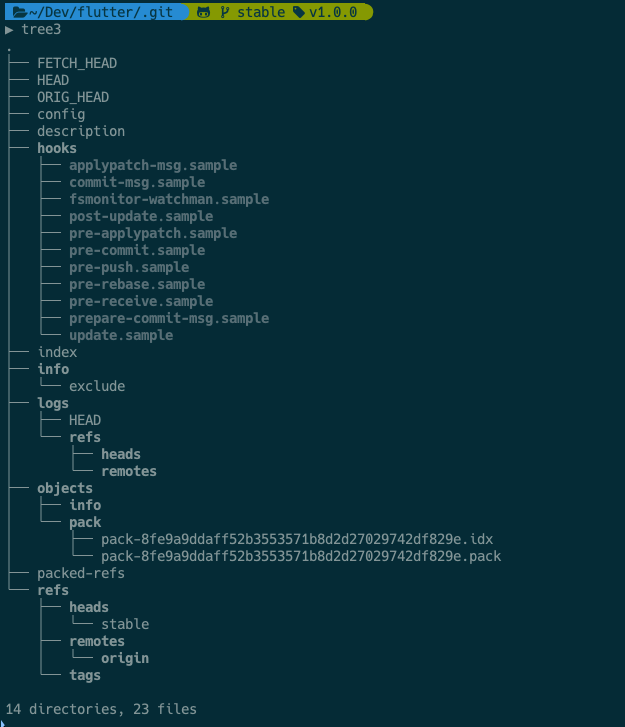Click the pack .idx file name
Viewport: 625px width, 727px height.
[x=297, y=539]
